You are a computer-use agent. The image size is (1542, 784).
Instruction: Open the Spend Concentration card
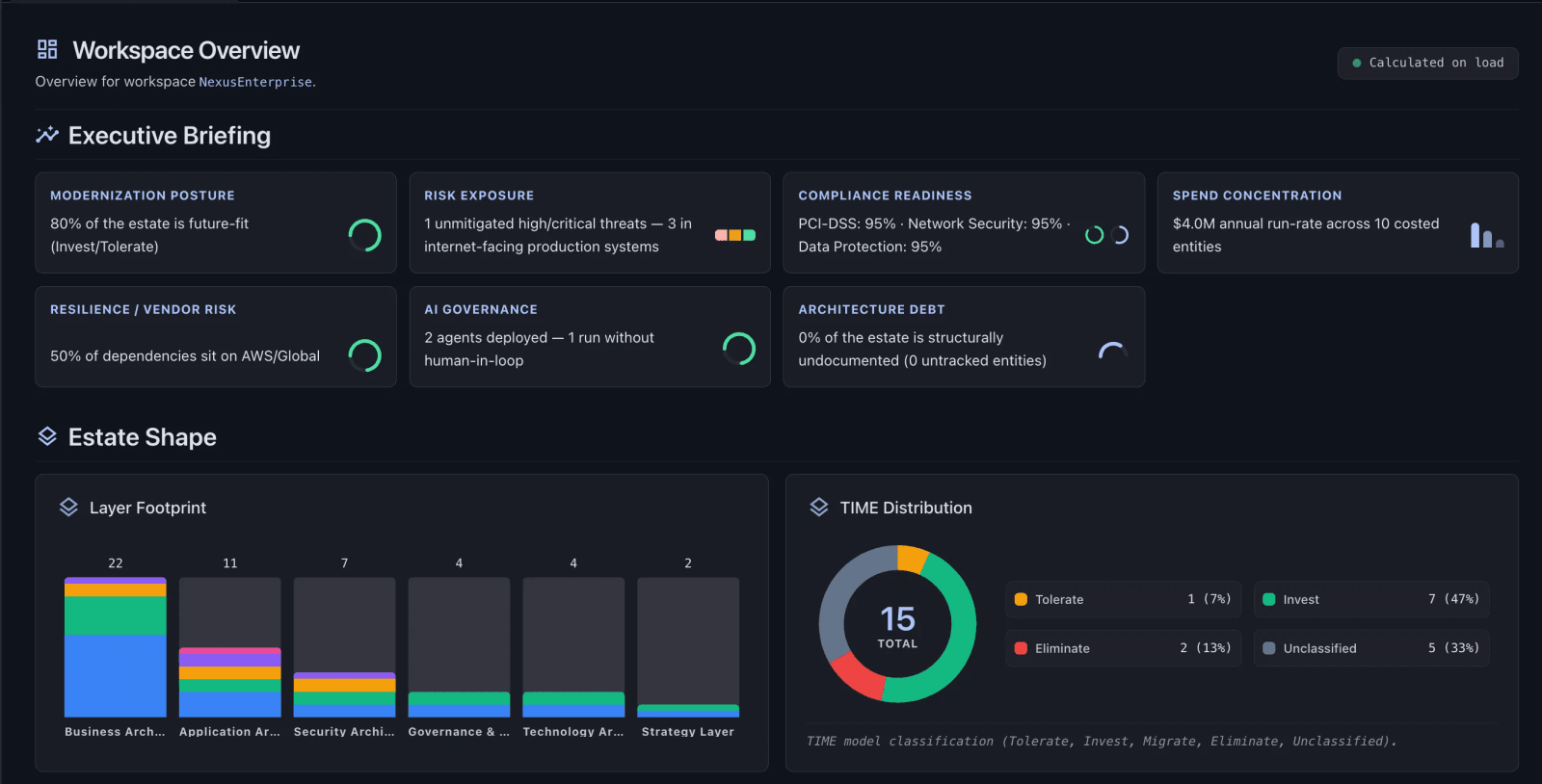(x=1338, y=222)
